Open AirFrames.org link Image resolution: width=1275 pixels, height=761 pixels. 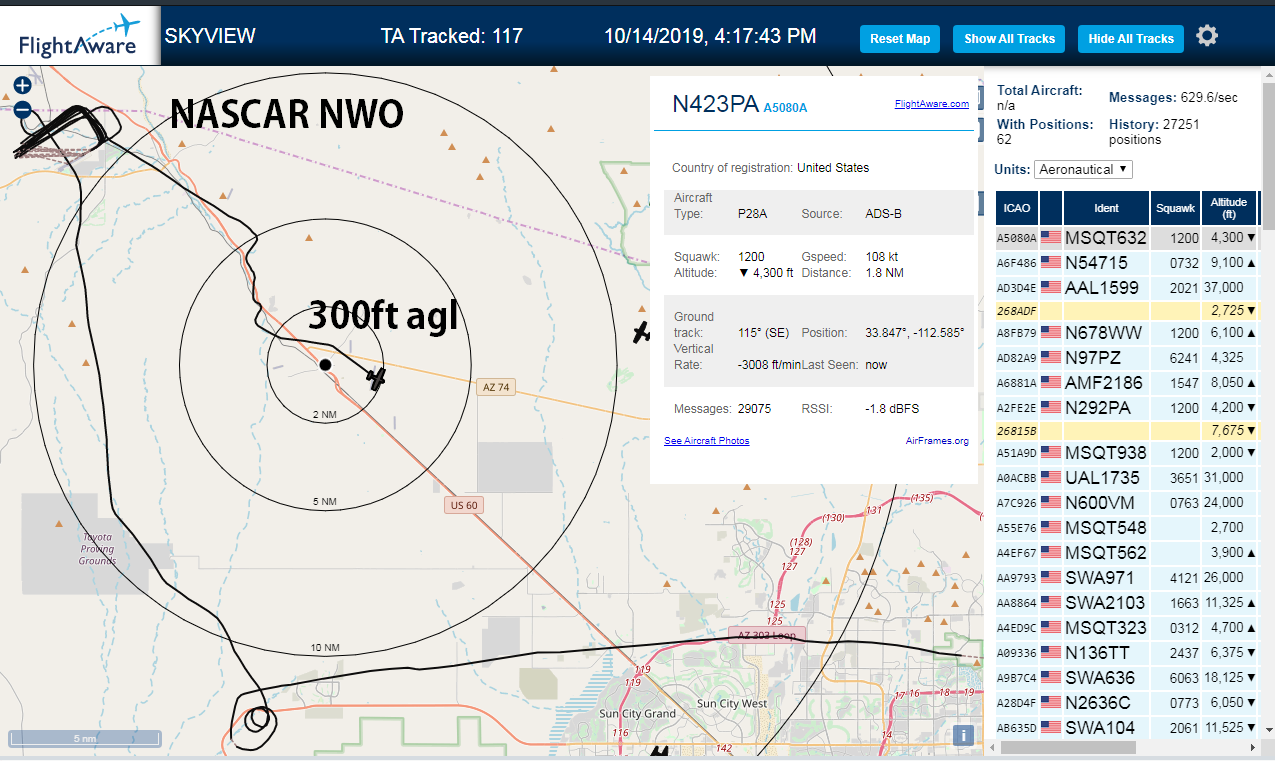pos(937,441)
